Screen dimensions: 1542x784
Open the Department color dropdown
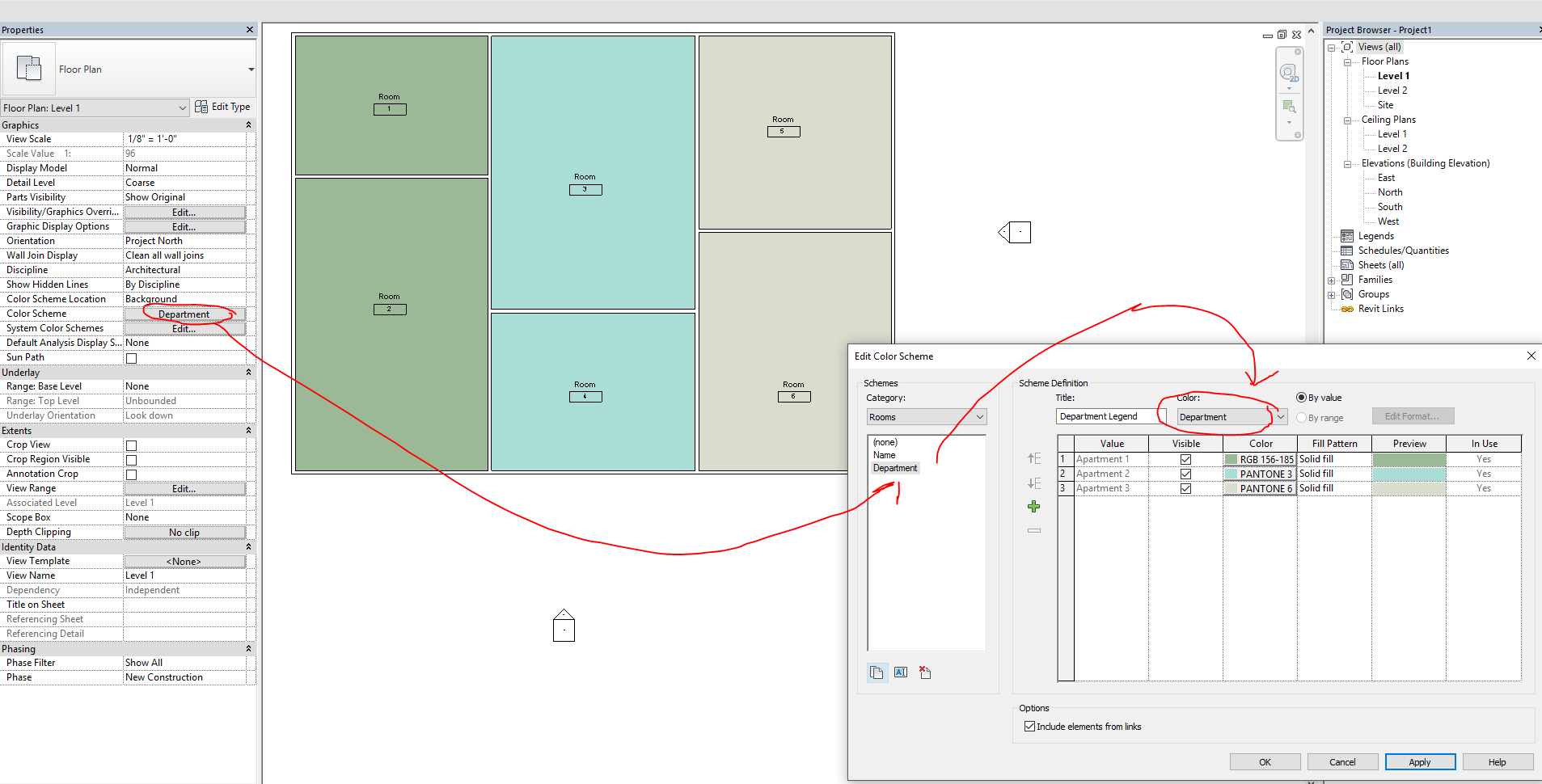(1280, 416)
